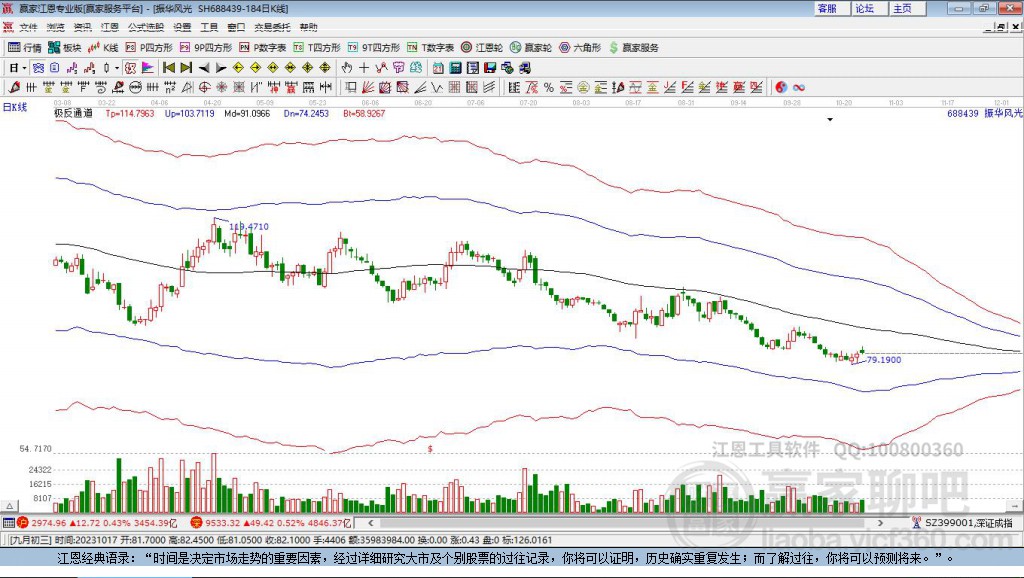1024x578 pixels.
Task: Open the 主页 homepage link
Action: pyautogui.click(x=902, y=8)
